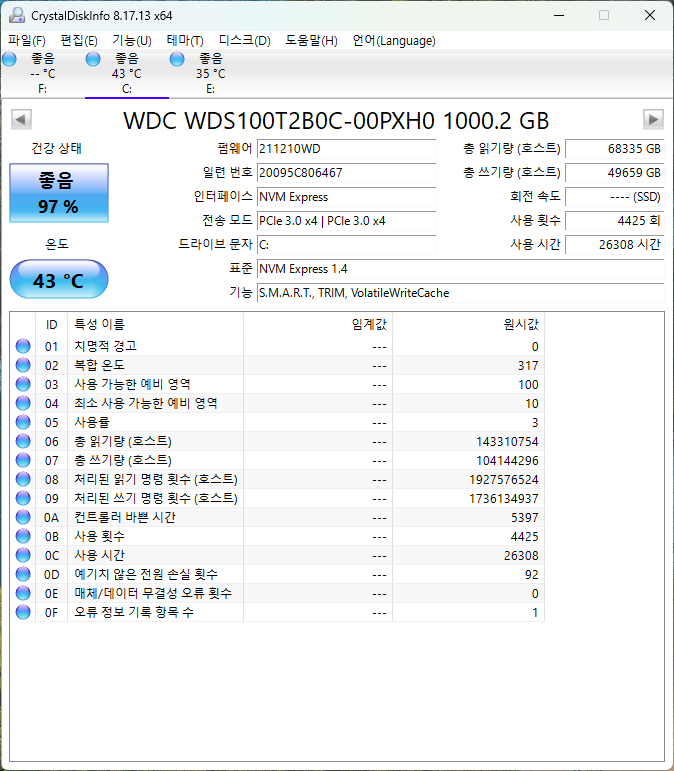674x771 pixels.
Task: Click the firmware field 211210WD
Action: tap(347, 149)
